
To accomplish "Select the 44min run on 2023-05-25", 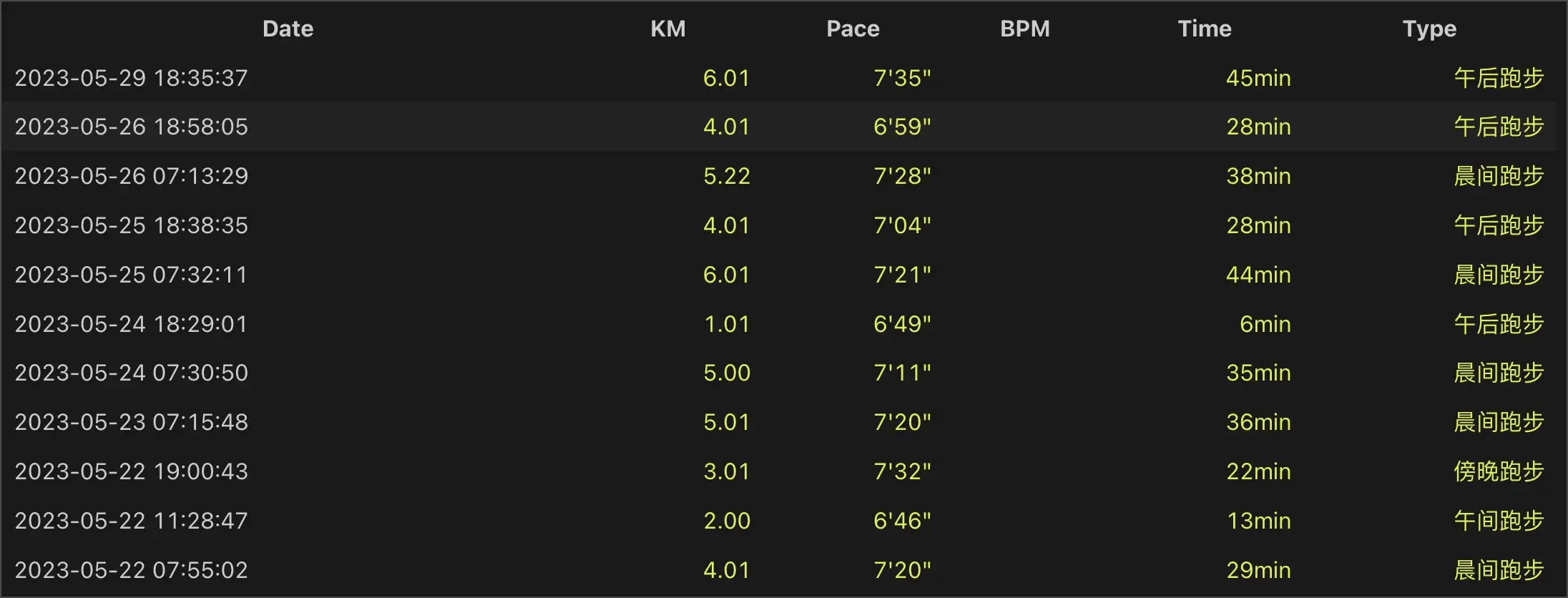I will [780, 275].
